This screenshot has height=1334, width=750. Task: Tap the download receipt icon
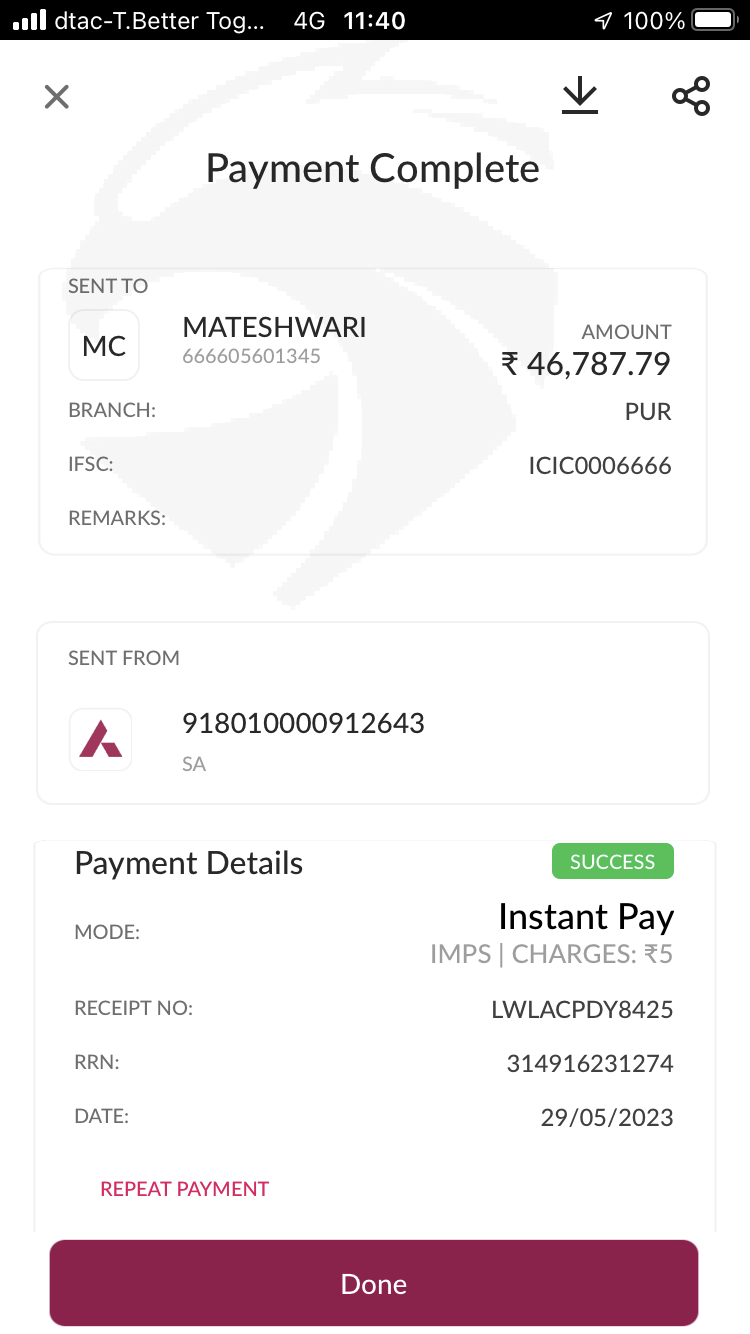tap(579, 96)
